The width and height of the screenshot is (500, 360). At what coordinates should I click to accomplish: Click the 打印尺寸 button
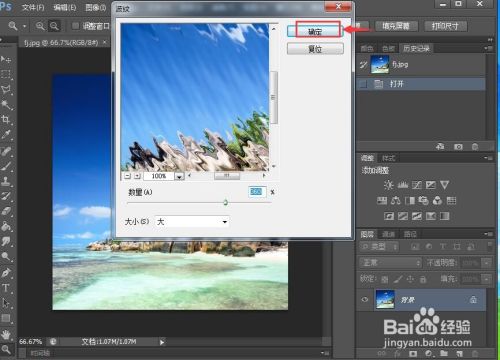(x=445, y=26)
